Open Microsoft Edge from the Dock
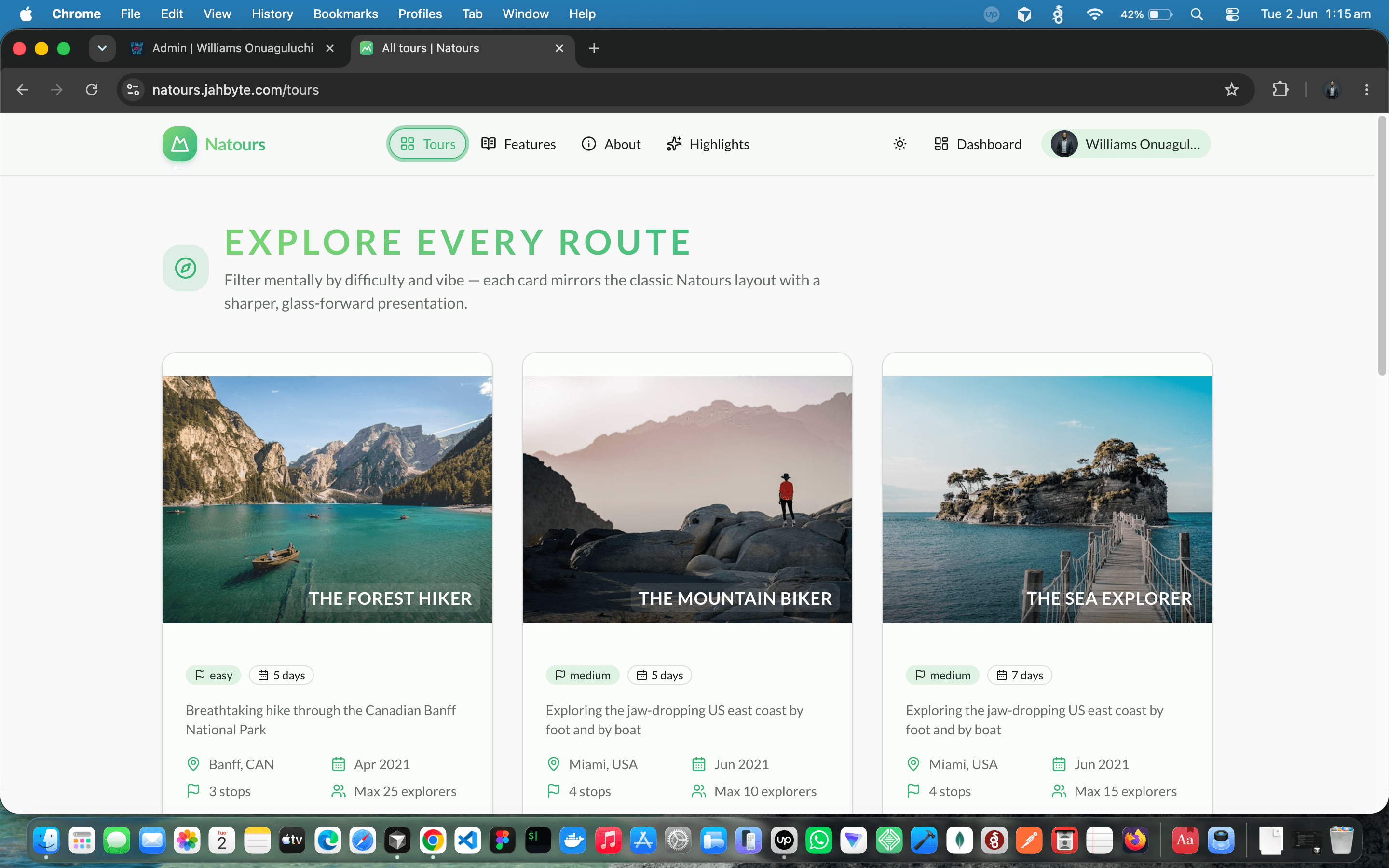Viewport: 1389px width, 868px height. pos(328,841)
